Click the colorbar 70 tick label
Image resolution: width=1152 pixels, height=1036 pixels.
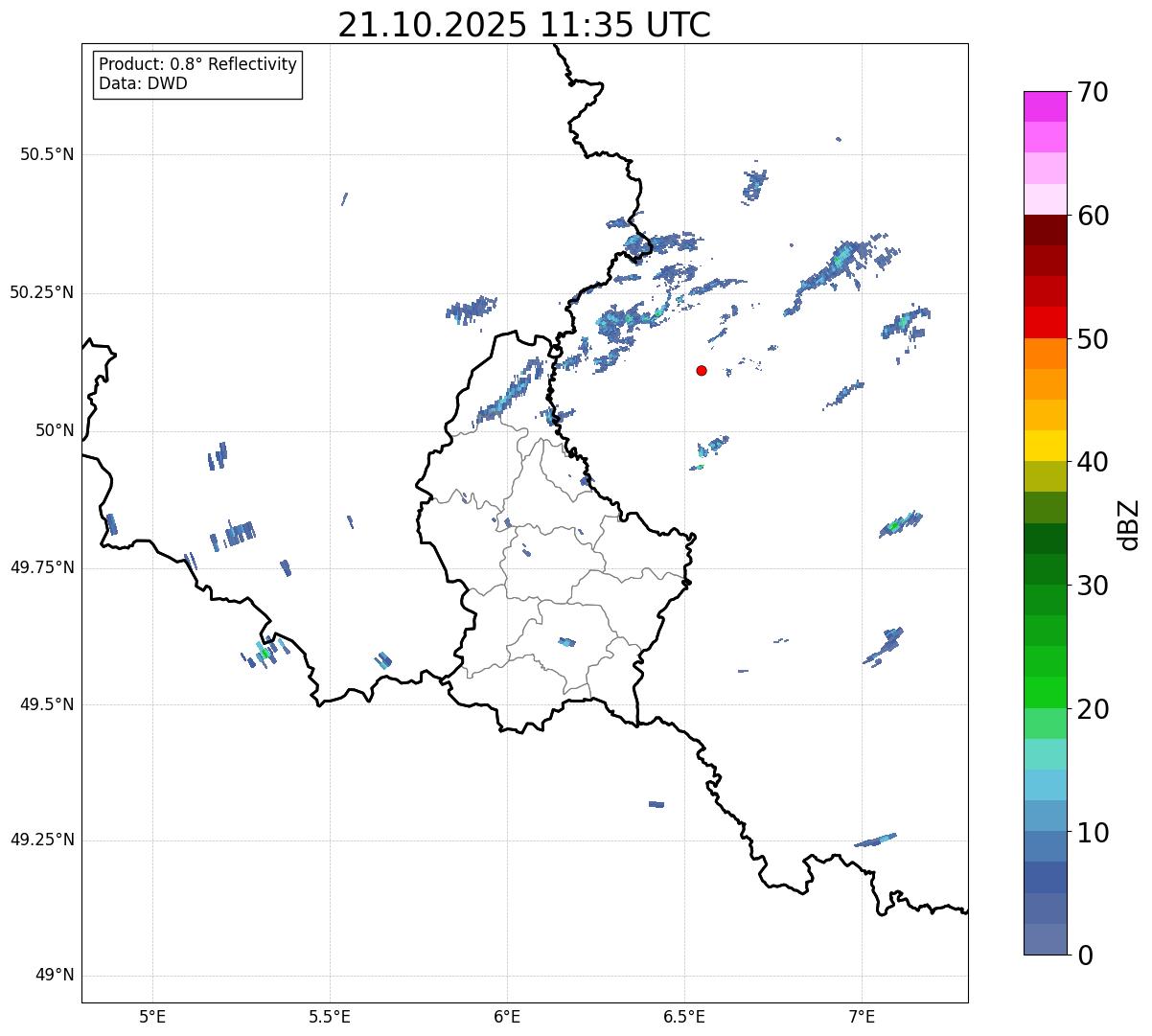click(x=1093, y=92)
